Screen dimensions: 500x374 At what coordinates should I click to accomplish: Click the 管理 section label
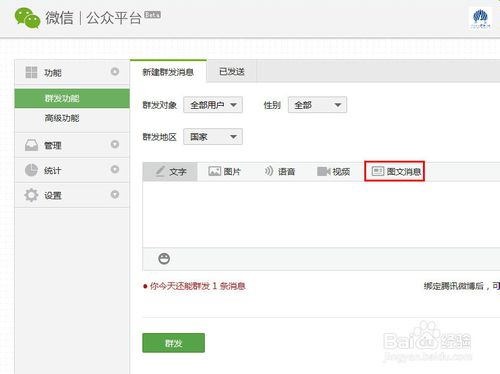click(x=53, y=146)
